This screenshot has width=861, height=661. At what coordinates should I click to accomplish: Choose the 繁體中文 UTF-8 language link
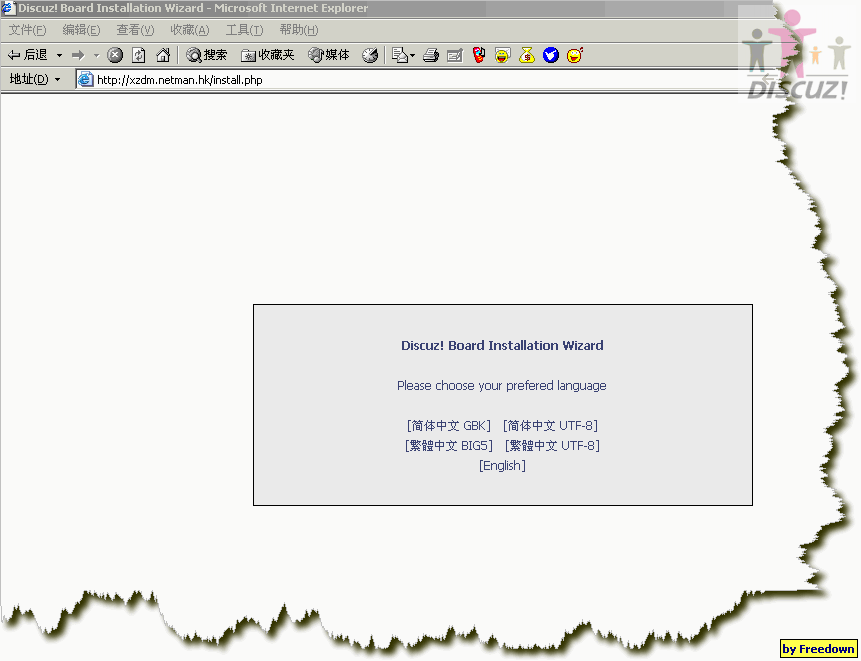pos(552,445)
